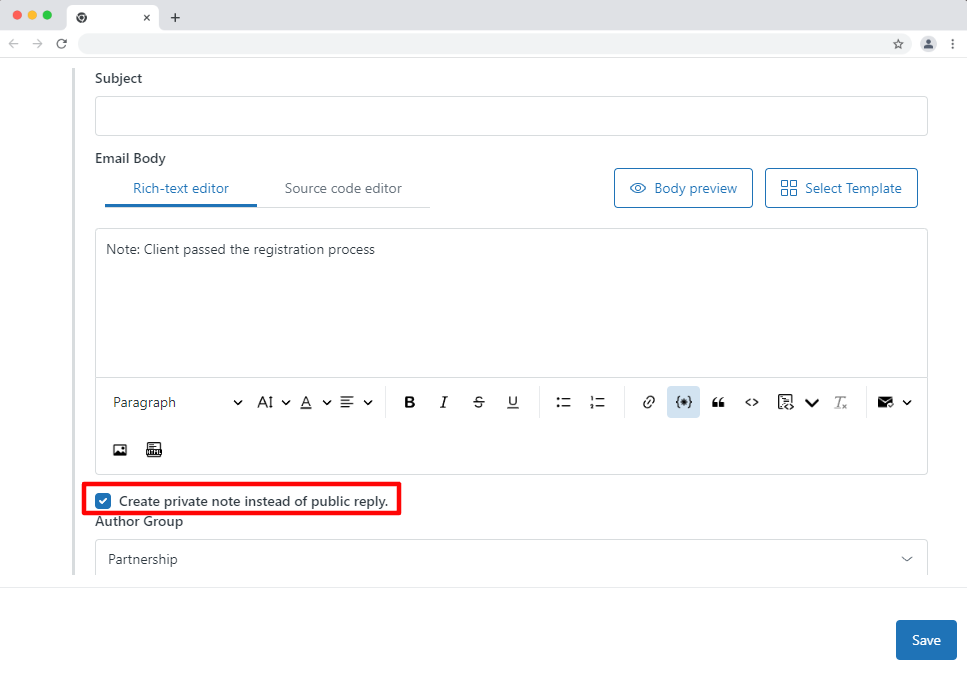This screenshot has width=967, height=676.
Task: Click the 'Create private note' label text
Action: (x=253, y=501)
